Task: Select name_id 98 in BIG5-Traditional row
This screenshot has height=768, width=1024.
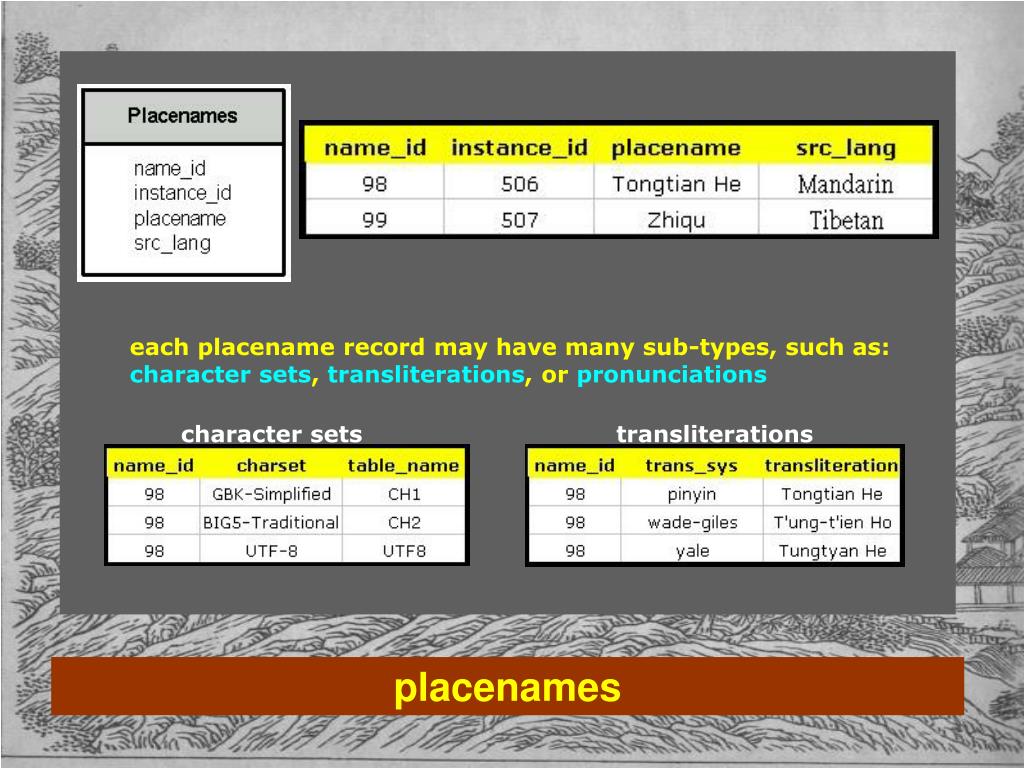Action: point(154,522)
